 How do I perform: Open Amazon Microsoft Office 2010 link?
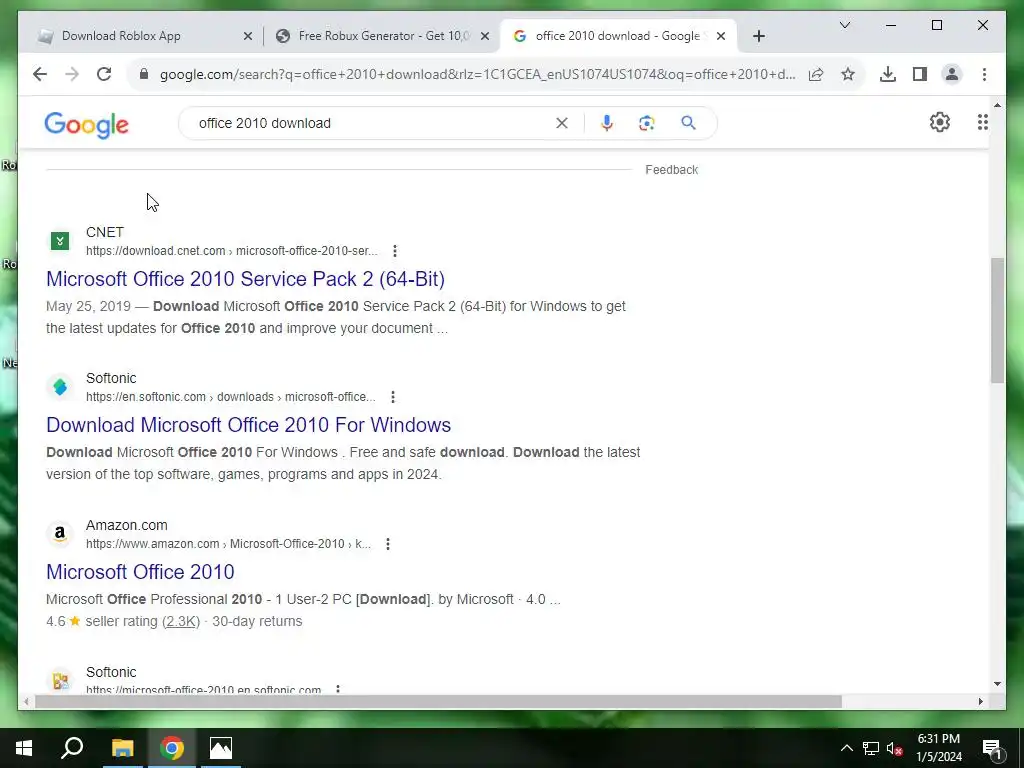point(140,572)
